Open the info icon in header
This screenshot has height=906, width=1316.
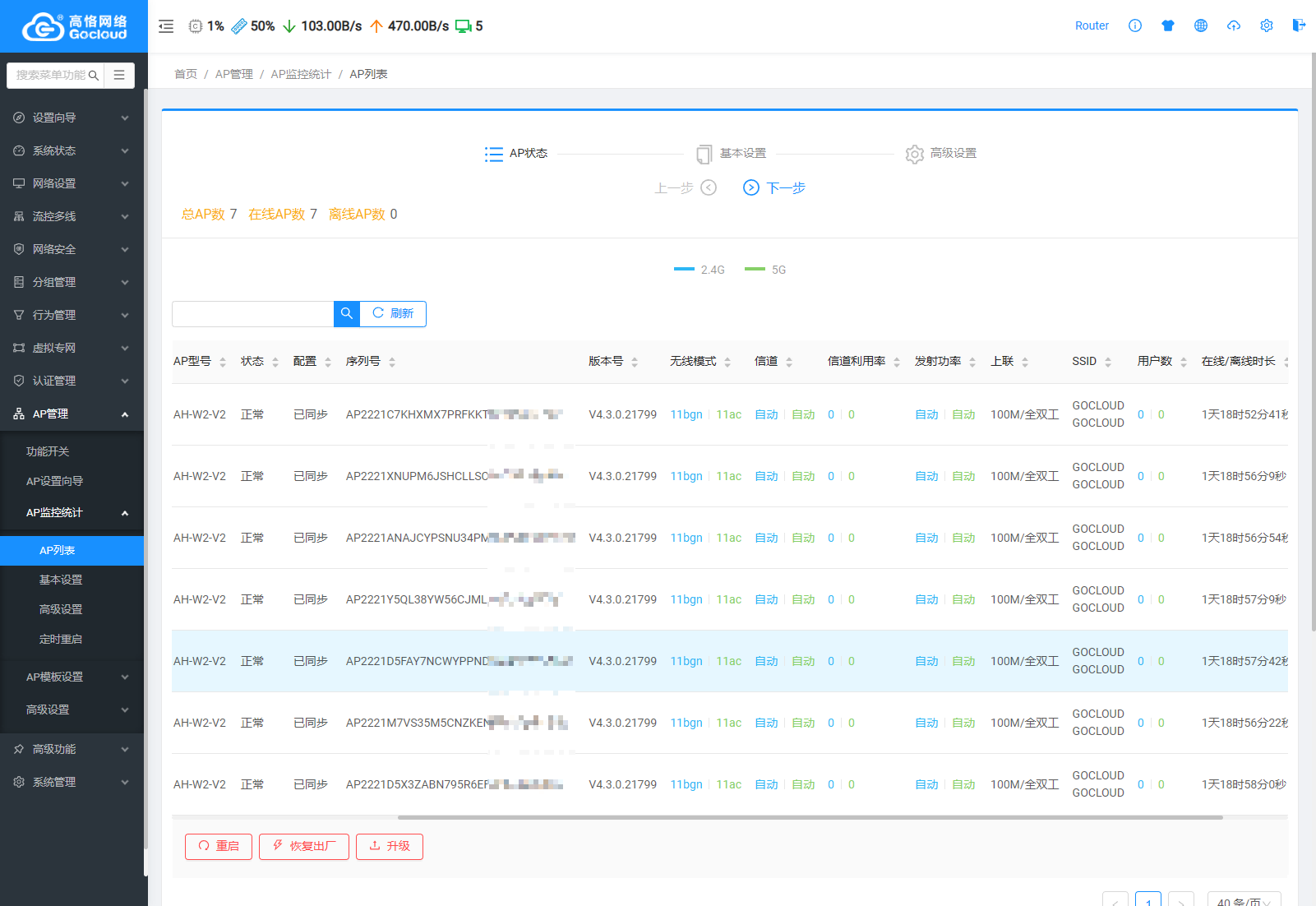click(x=1135, y=25)
